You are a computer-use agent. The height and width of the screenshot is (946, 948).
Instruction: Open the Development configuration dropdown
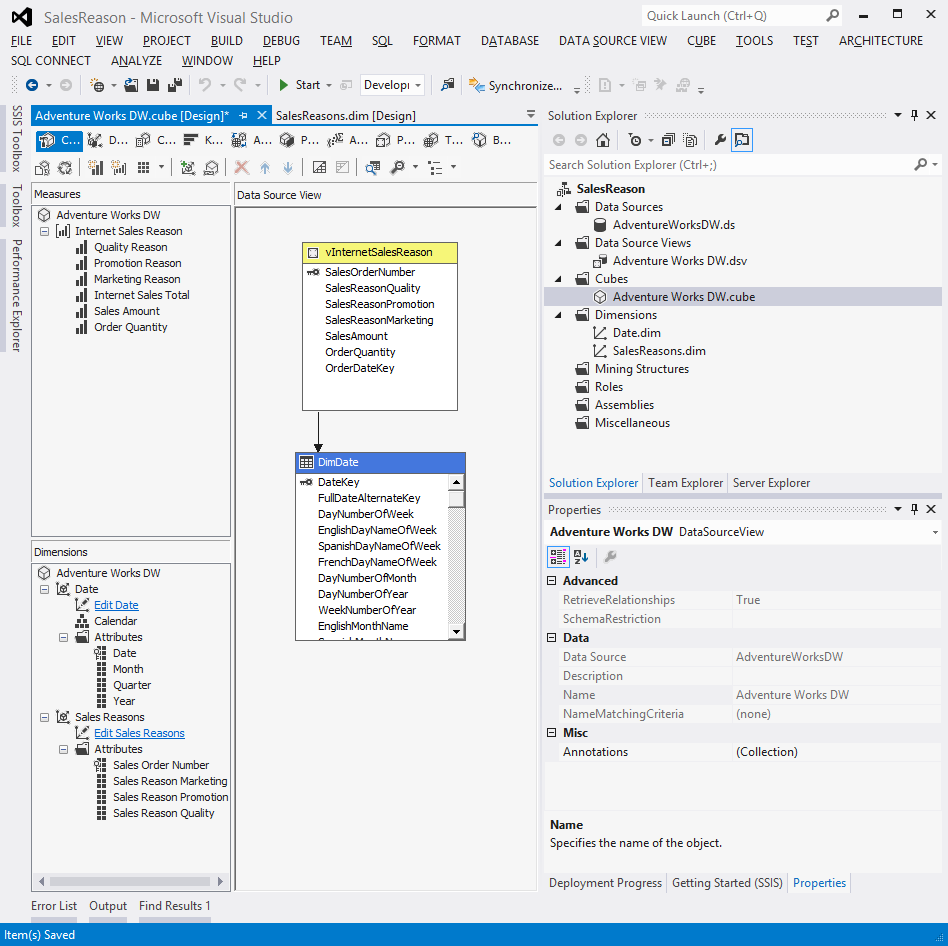coord(392,85)
